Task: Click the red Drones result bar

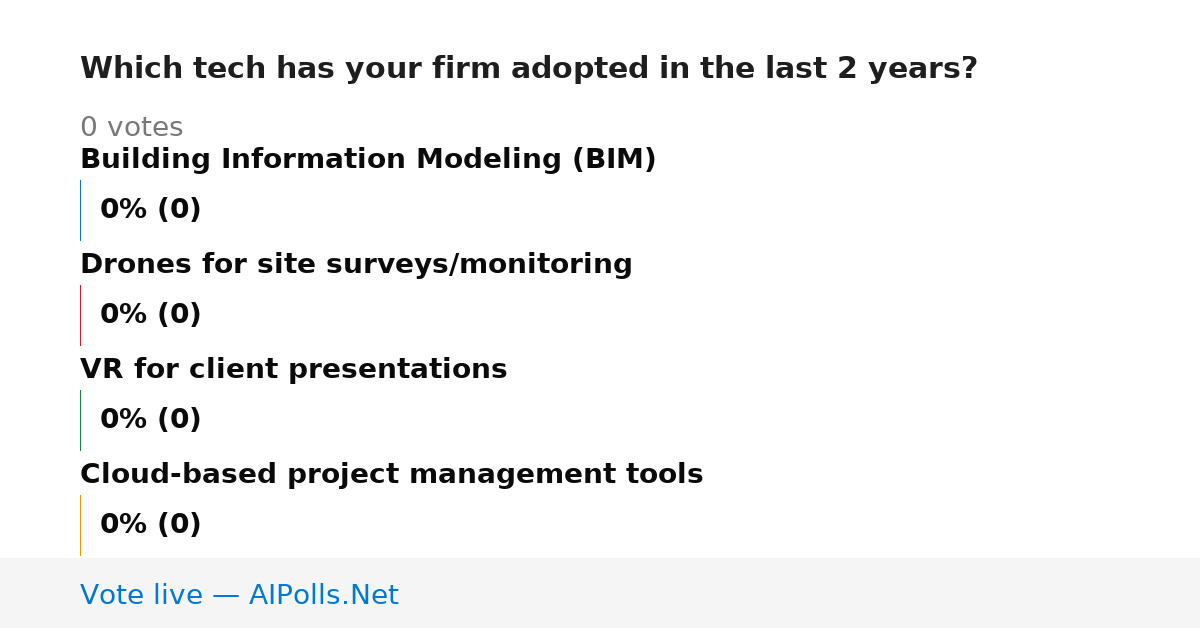Action: 81,315
